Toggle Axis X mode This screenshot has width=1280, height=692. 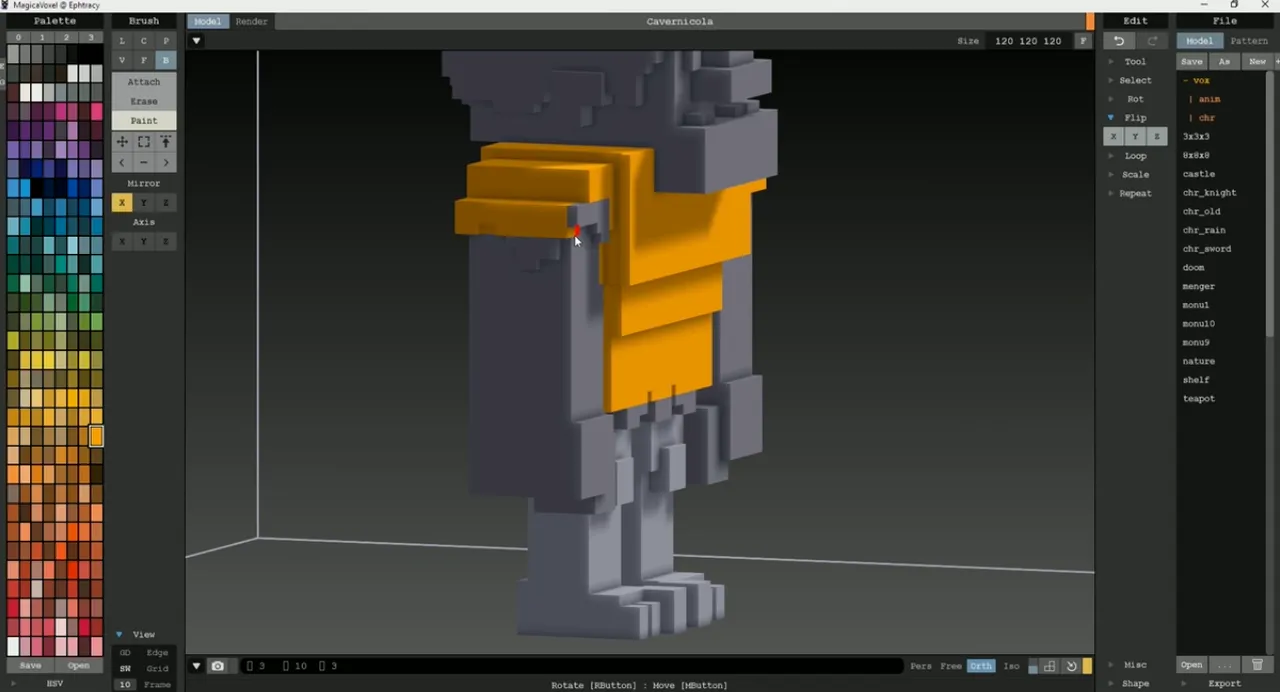click(x=122, y=241)
